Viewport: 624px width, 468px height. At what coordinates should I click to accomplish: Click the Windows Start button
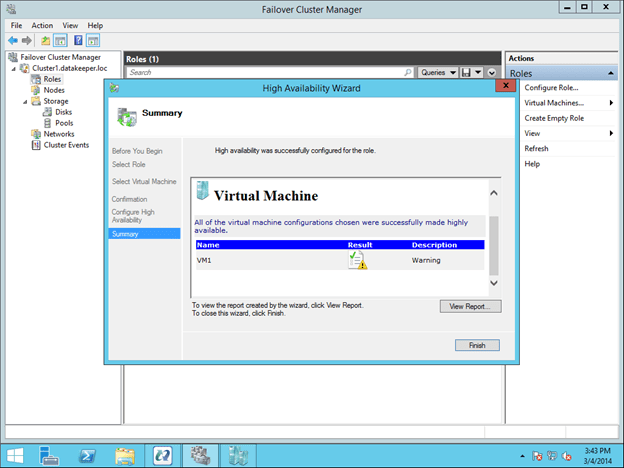pos(14,455)
